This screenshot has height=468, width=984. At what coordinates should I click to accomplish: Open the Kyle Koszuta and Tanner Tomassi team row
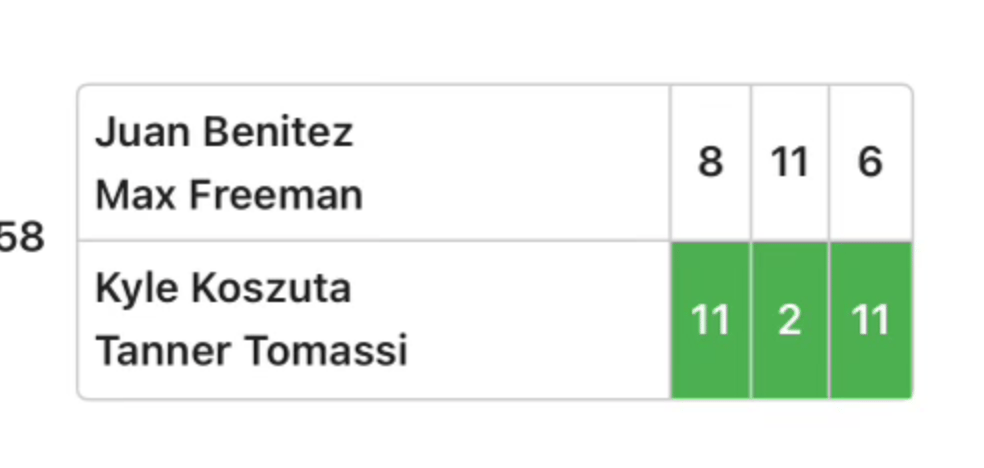click(x=495, y=320)
